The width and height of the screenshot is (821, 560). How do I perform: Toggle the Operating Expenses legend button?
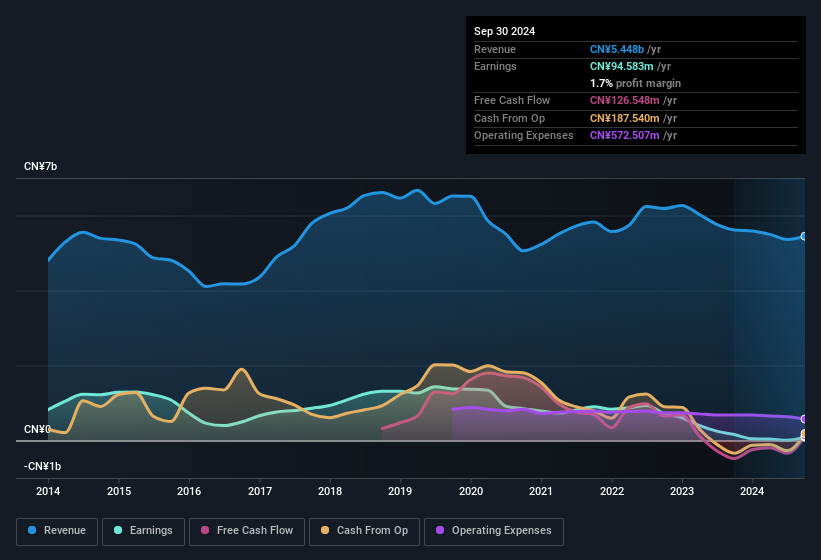coord(494,531)
